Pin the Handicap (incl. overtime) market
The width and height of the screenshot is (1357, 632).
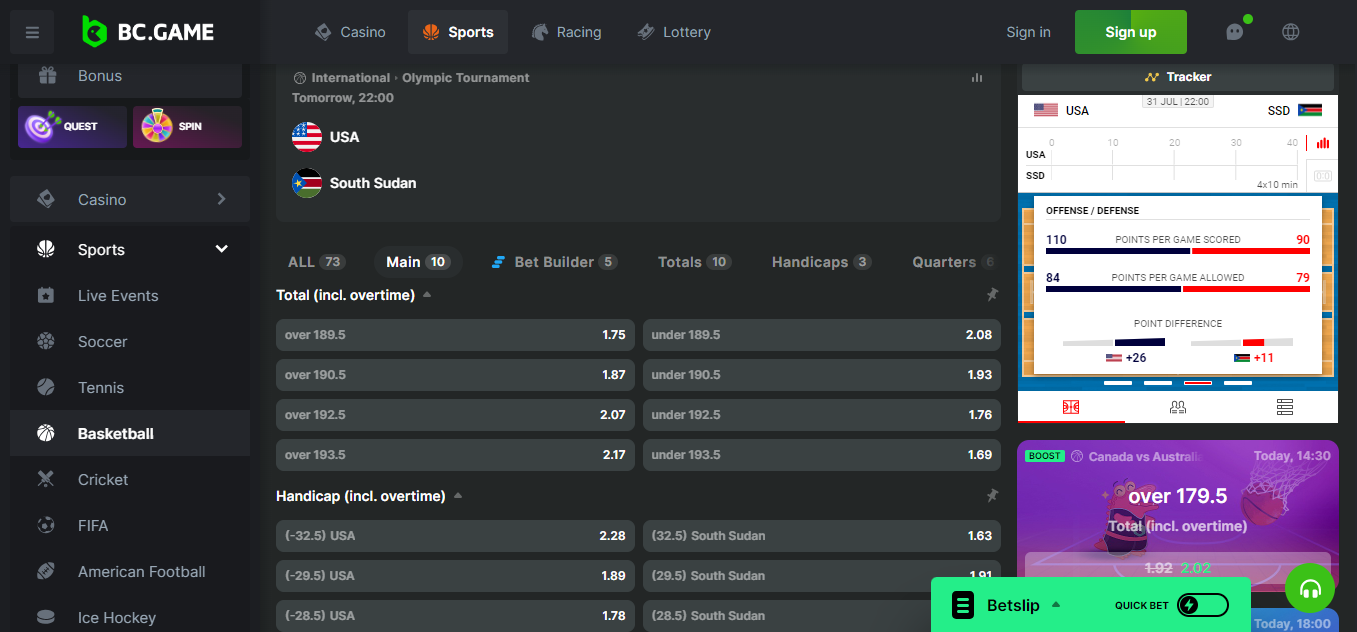(x=992, y=494)
